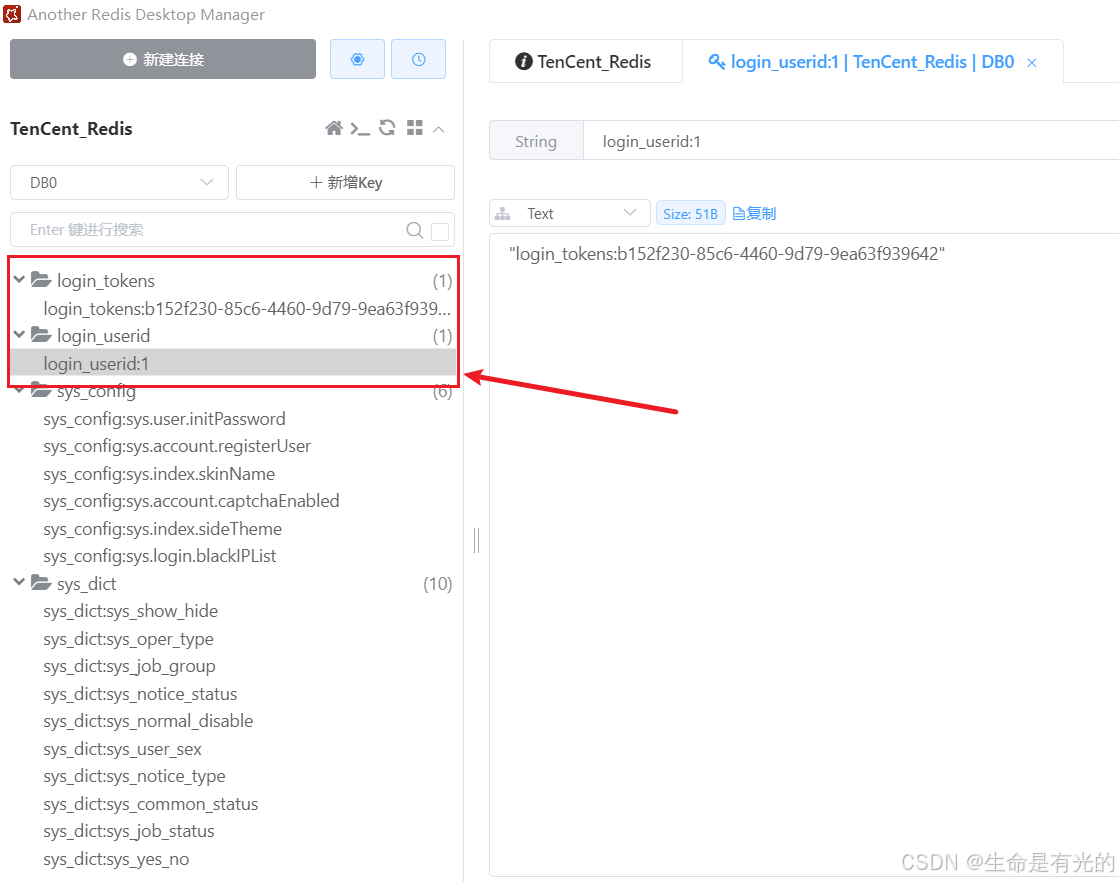The height and width of the screenshot is (882, 1119).
Task: Click the info icon on TenCent_Redis tab
Action: (523, 61)
